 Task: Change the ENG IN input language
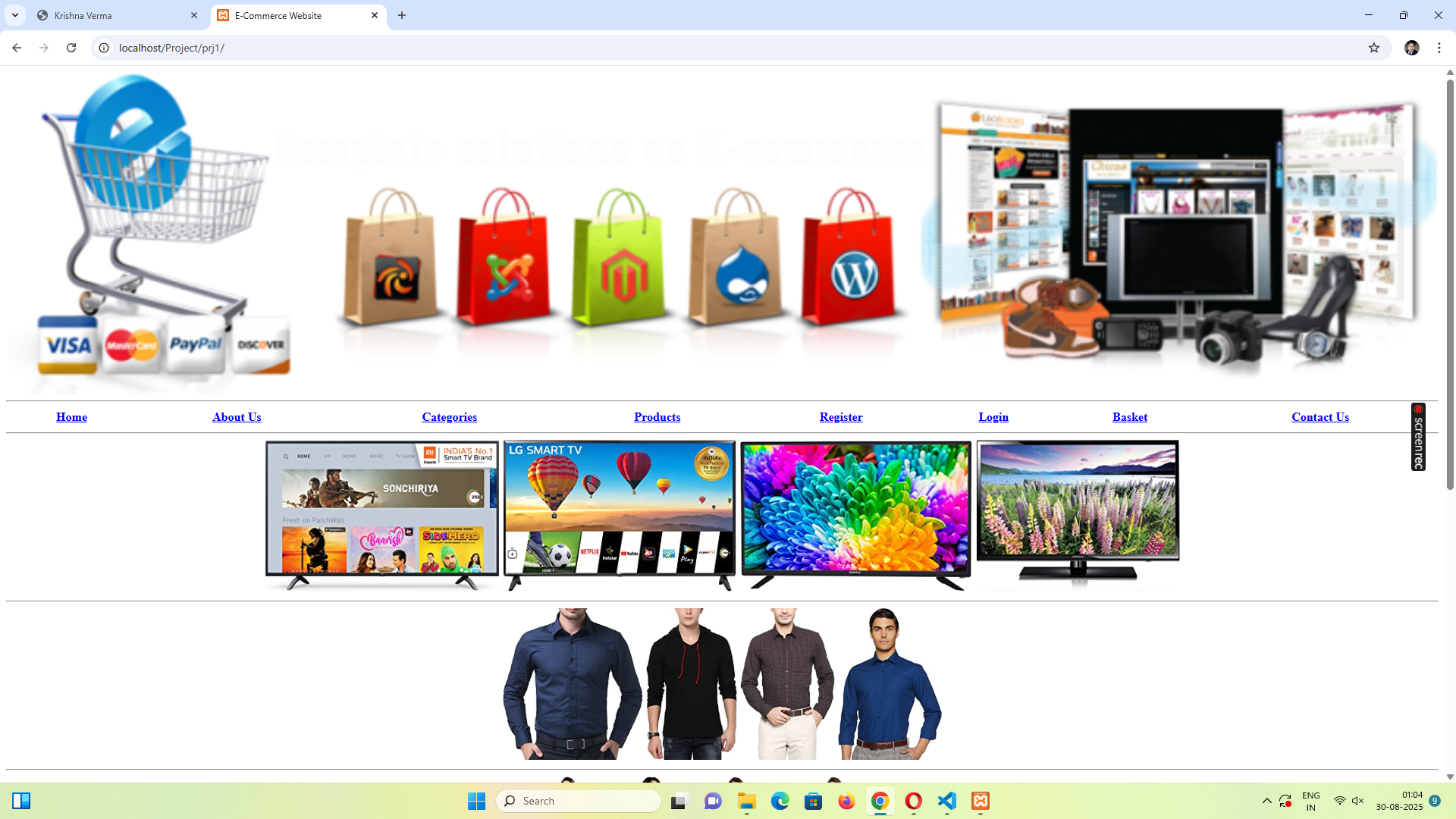pyautogui.click(x=1311, y=801)
